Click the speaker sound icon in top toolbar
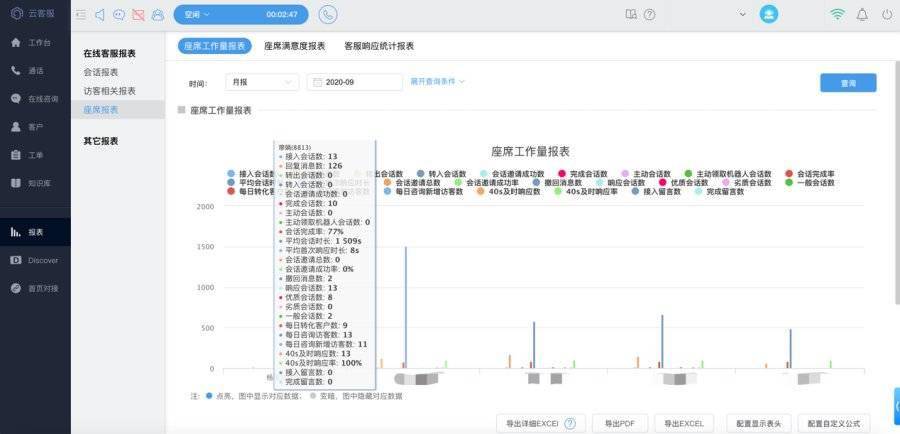The height and width of the screenshot is (434, 900). 100,14
